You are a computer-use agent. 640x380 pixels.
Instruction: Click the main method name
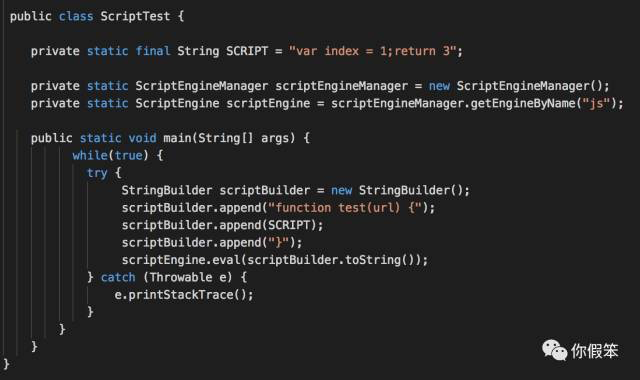pyautogui.click(x=180, y=138)
